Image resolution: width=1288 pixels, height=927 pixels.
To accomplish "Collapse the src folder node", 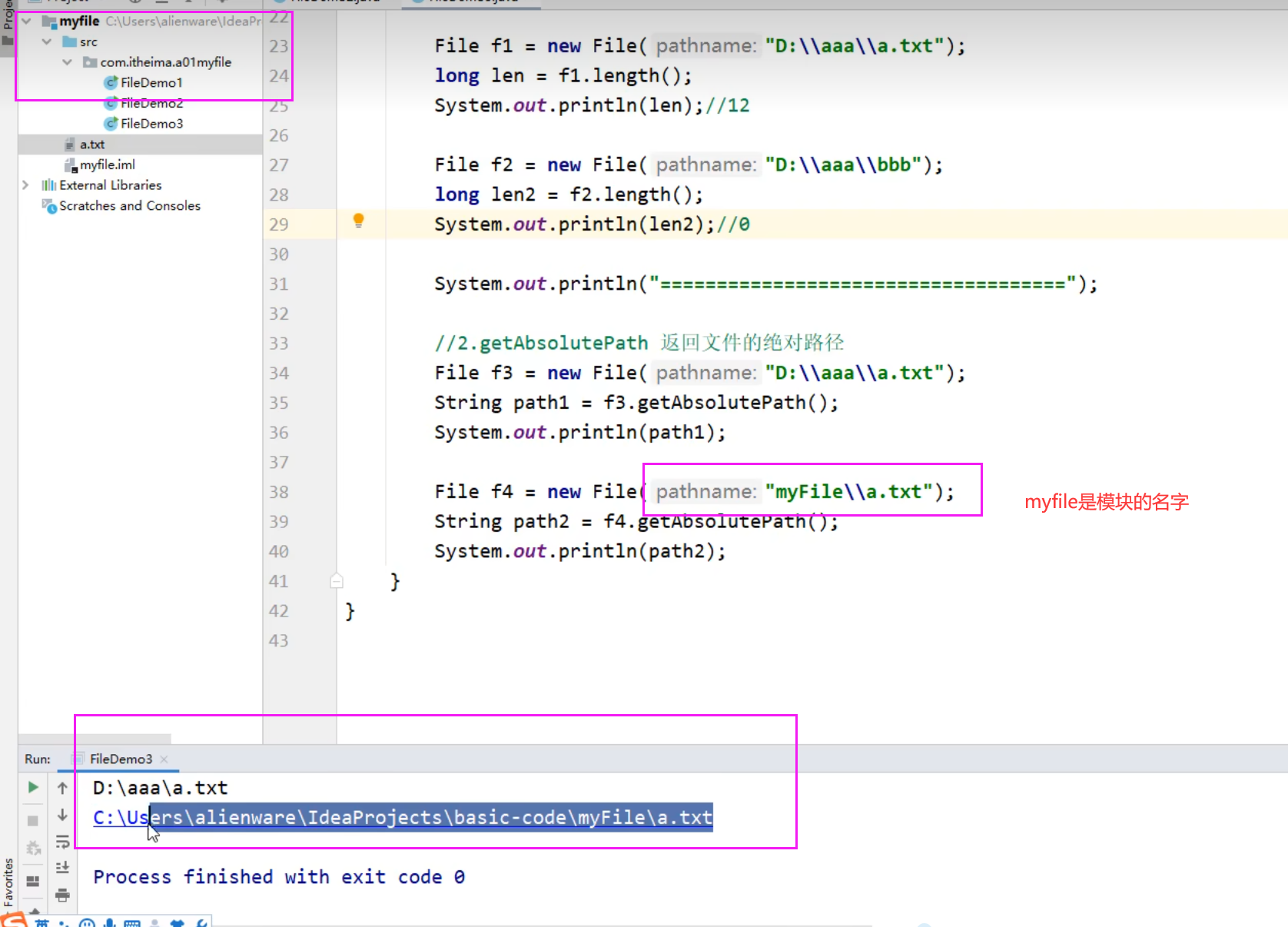I will [47, 42].
